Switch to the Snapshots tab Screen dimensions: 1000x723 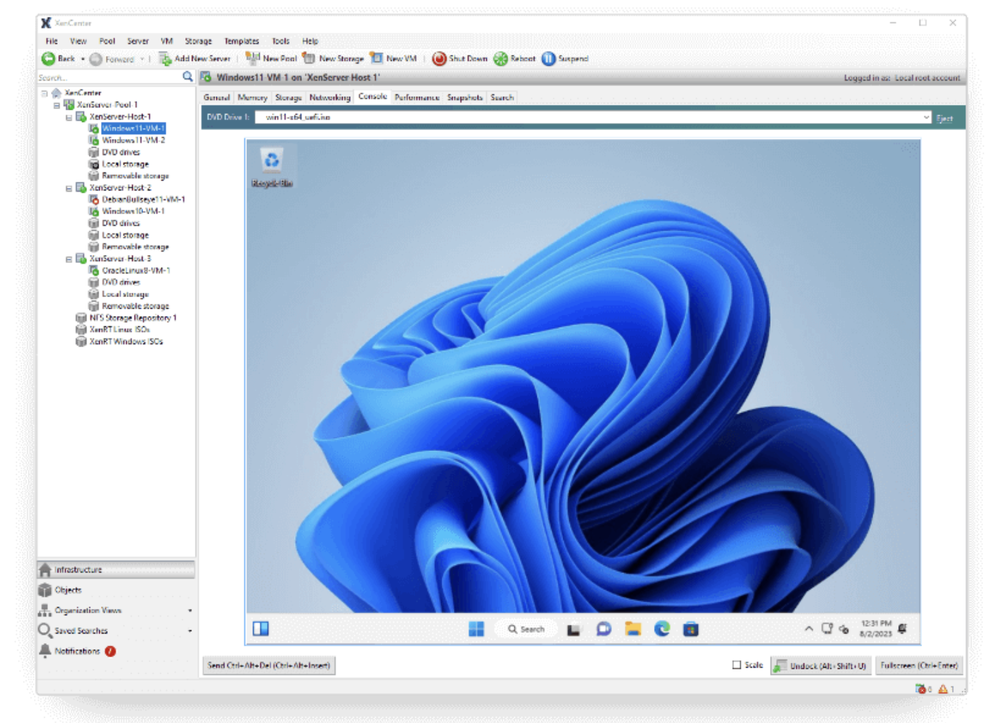[465, 98]
